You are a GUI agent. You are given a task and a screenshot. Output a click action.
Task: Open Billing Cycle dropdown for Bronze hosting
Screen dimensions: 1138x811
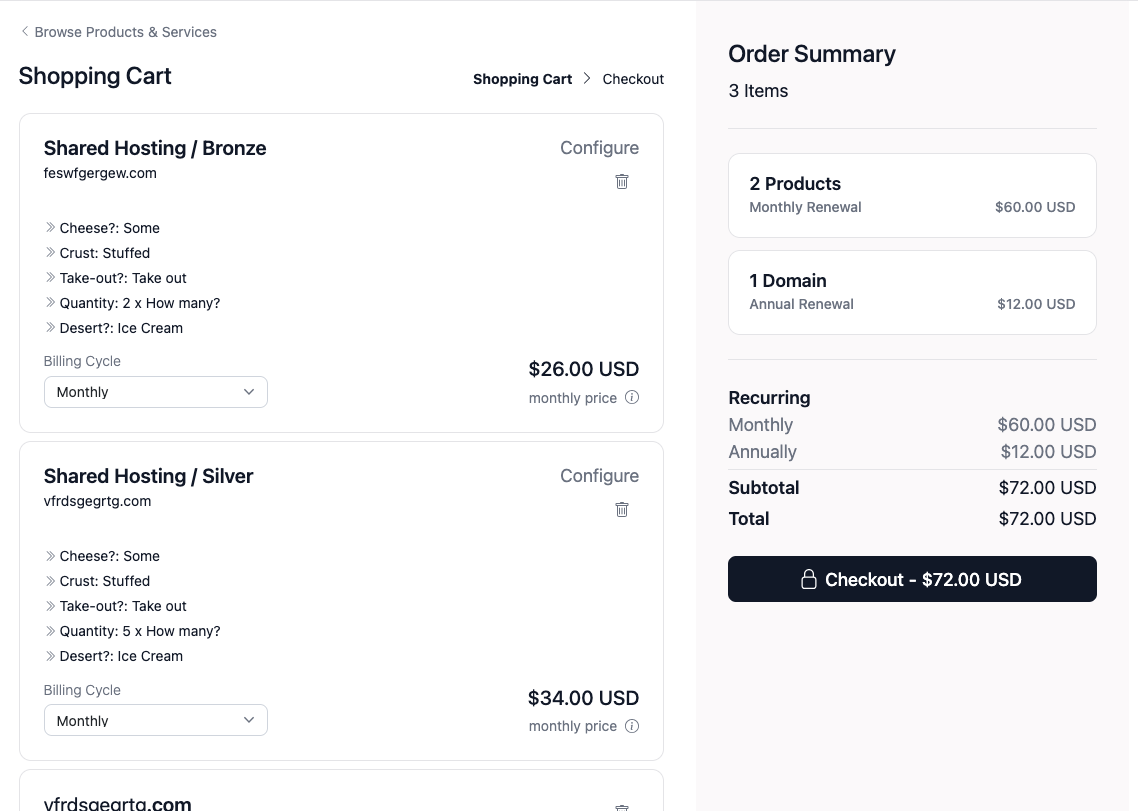156,392
